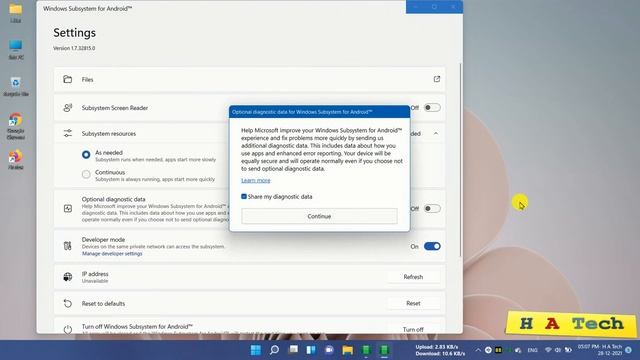640x360 pixels.
Task: Click the Refresh IP address button
Action: coord(413,277)
